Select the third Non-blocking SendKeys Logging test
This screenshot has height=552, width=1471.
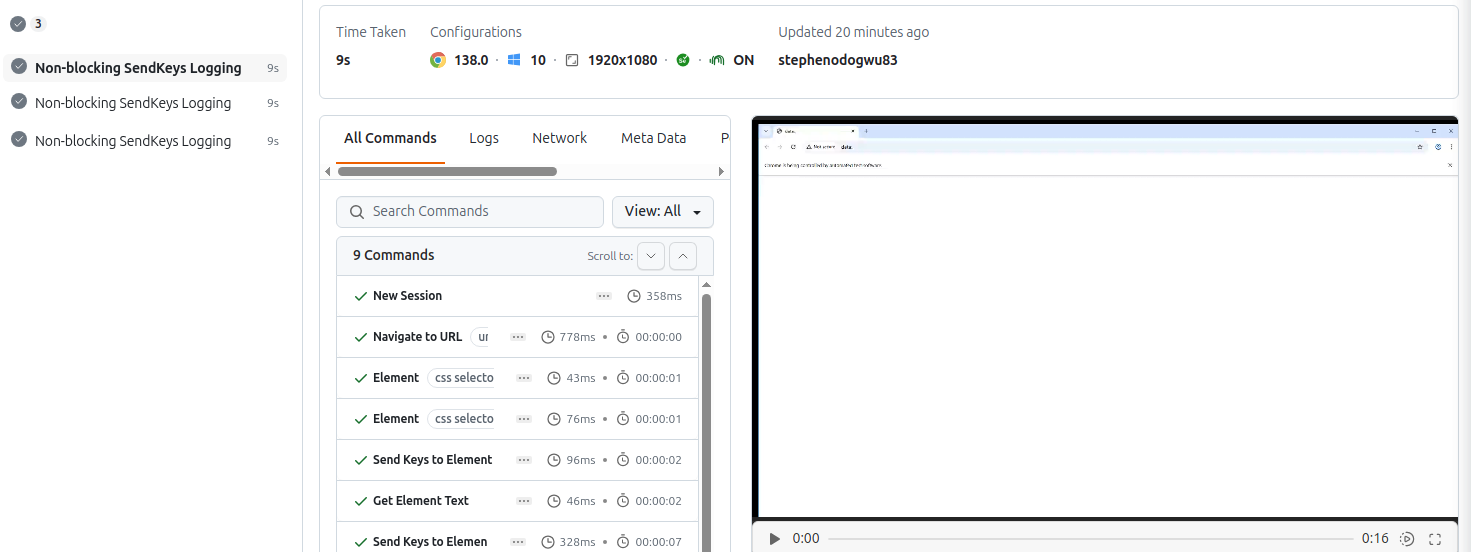133,141
